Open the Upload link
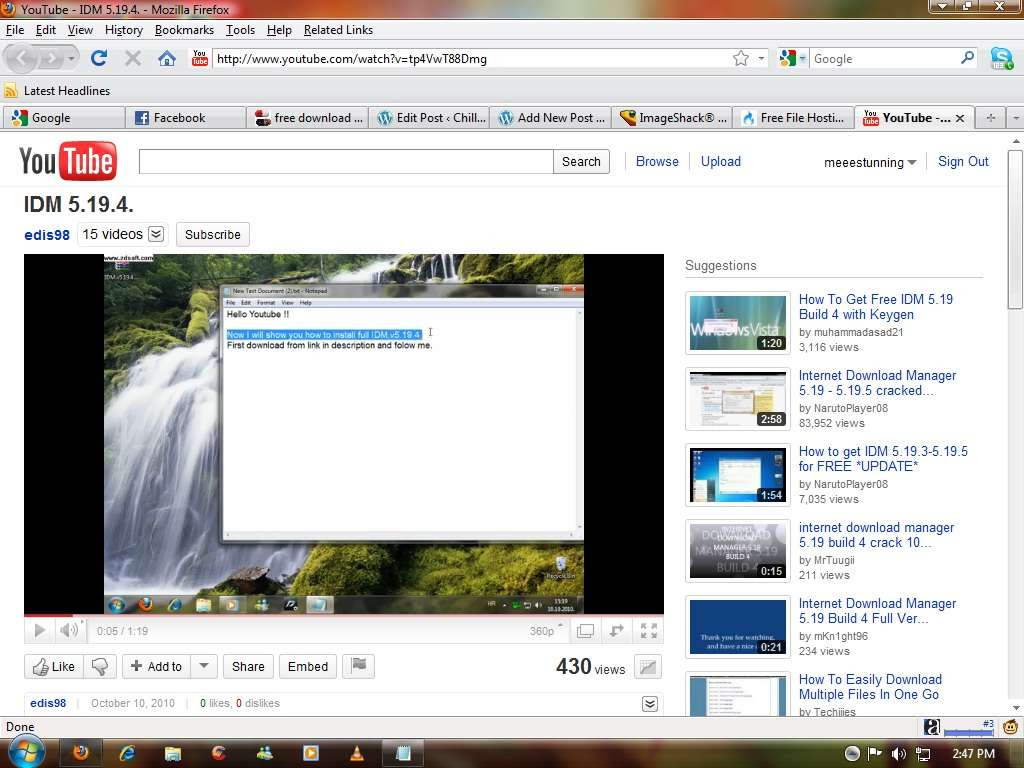 click(x=720, y=161)
